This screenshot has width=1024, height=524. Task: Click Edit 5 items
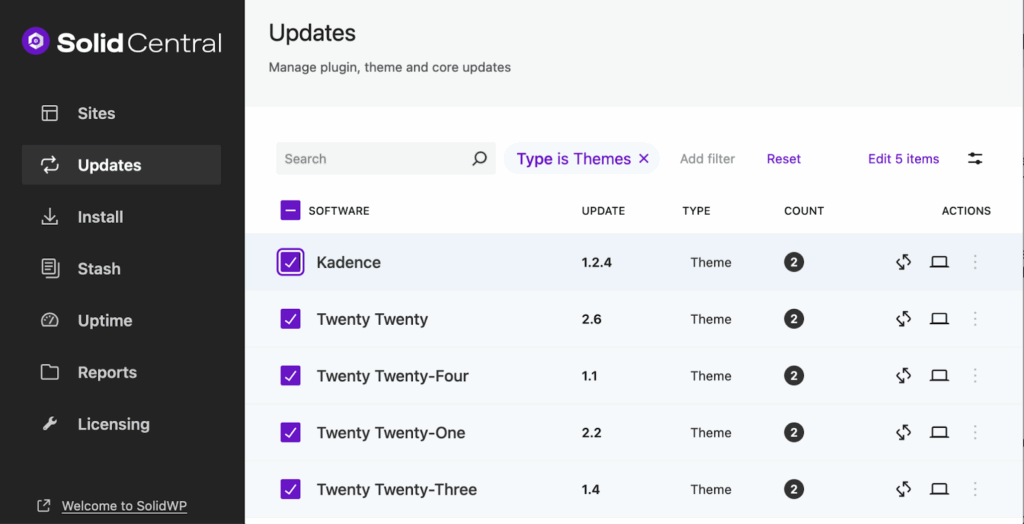pos(903,159)
